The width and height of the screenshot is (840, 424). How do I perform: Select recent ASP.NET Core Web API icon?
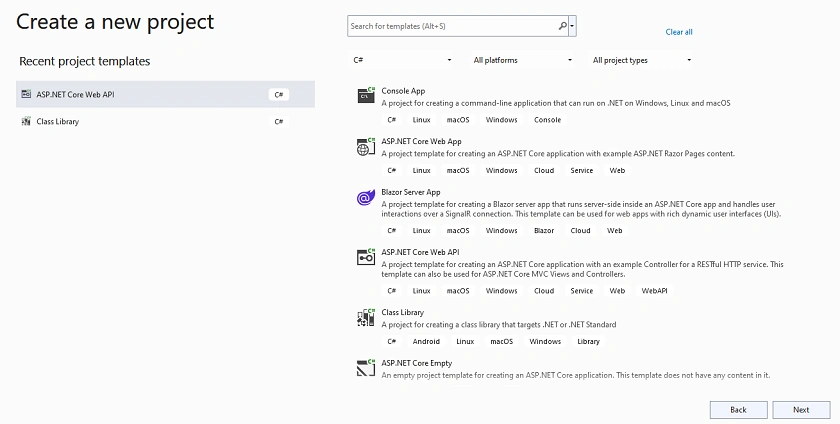point(26,94)
